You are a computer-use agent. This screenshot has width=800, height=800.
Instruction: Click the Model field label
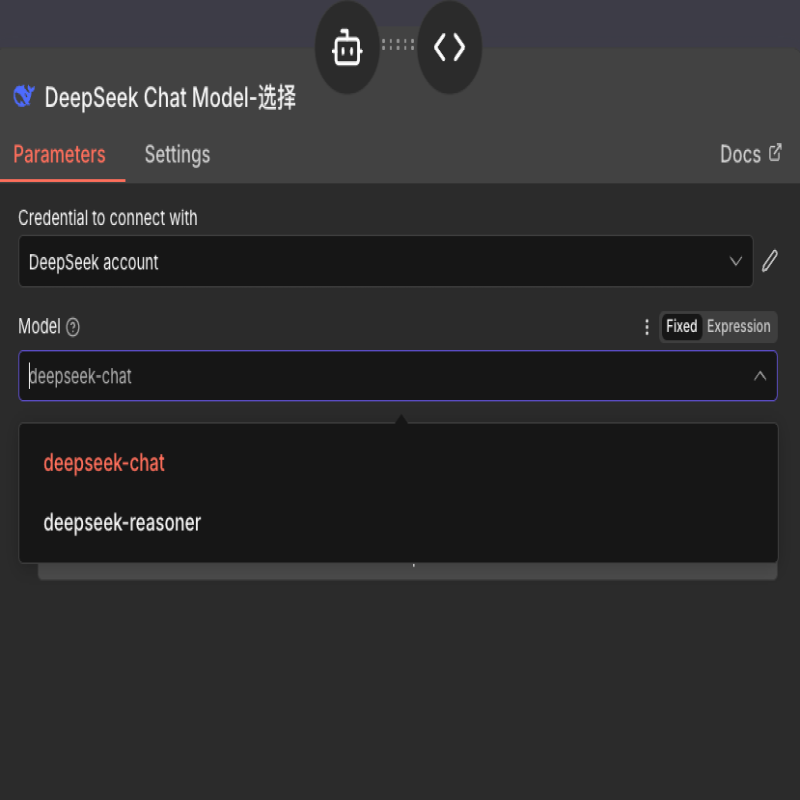click(x=39, y=327)
